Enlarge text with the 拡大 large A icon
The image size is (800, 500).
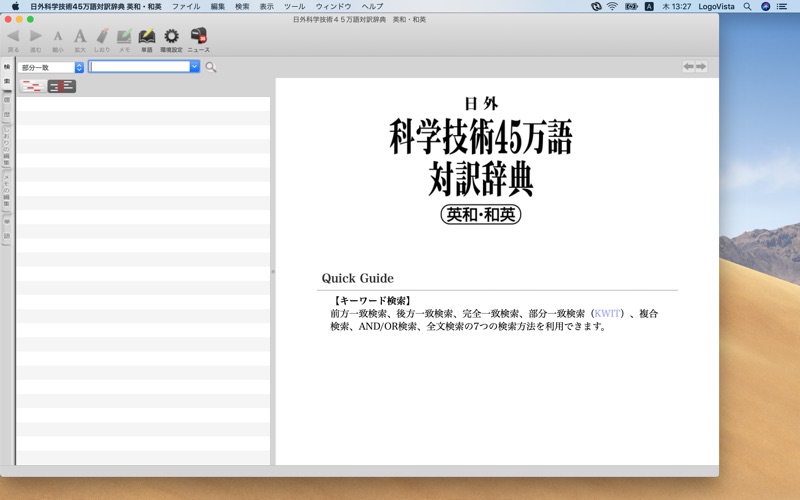coord(80,36)
